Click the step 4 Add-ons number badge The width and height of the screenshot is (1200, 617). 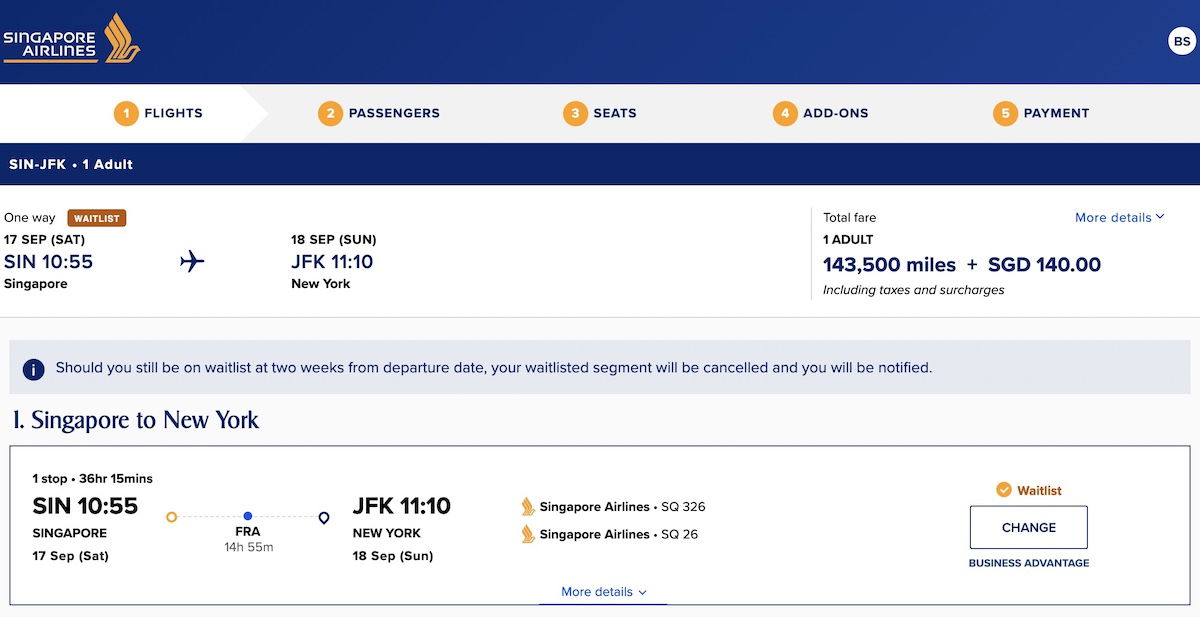coord(785,113)
